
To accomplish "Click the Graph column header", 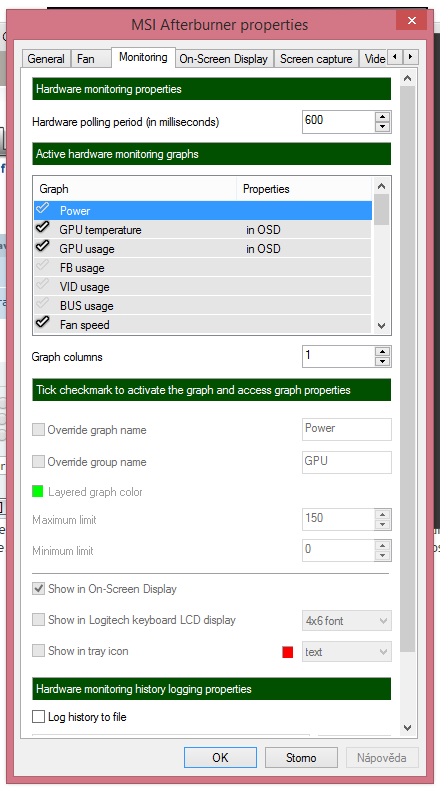I will pyautogui.click(x=135, y=189).
